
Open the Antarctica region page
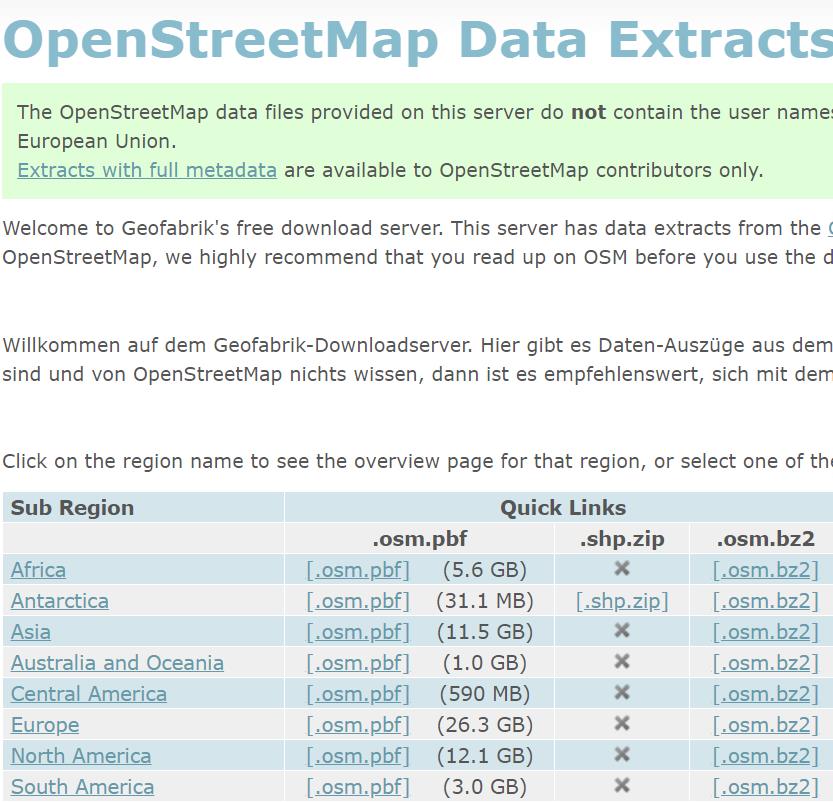[60, 601]
